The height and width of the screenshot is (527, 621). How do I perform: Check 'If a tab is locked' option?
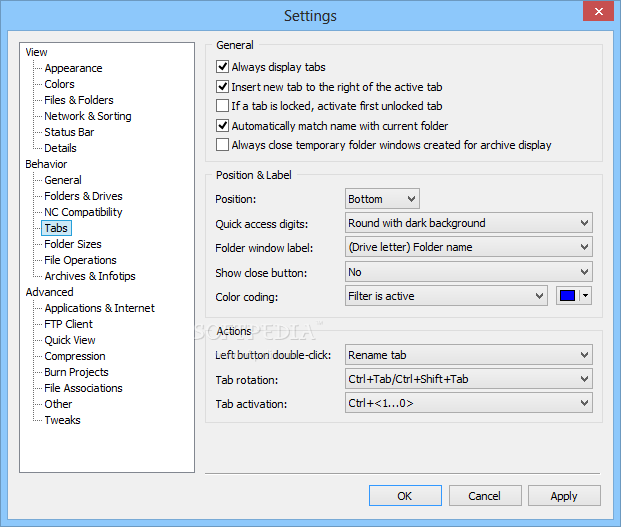coord(222,106)
